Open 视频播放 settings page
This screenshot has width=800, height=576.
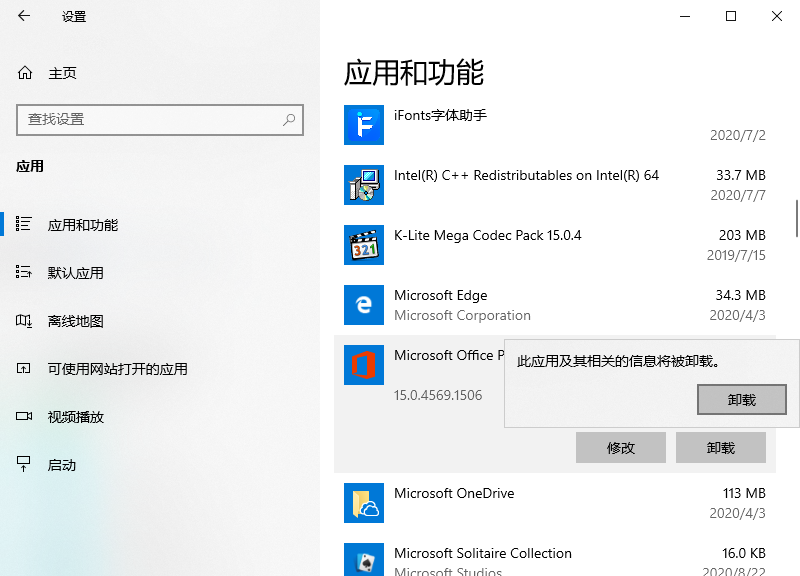[x=75, y=417]
